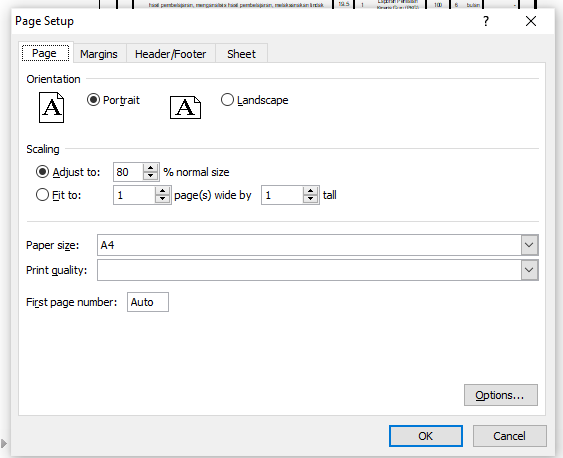Click the small arrow at bottom-left edge
The height and width of the screenshot is (458, 563).
point(4,444)
